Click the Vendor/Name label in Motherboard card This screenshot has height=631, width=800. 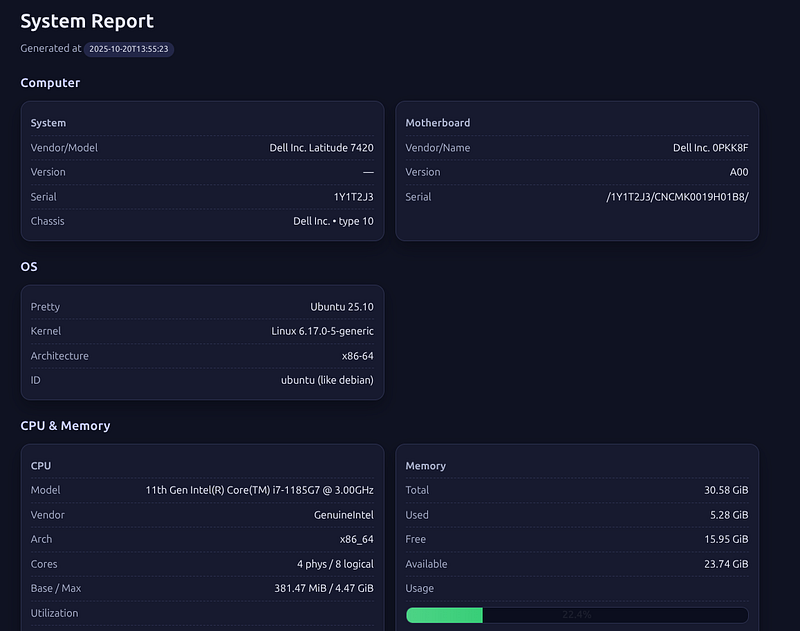tap(438, 147)
